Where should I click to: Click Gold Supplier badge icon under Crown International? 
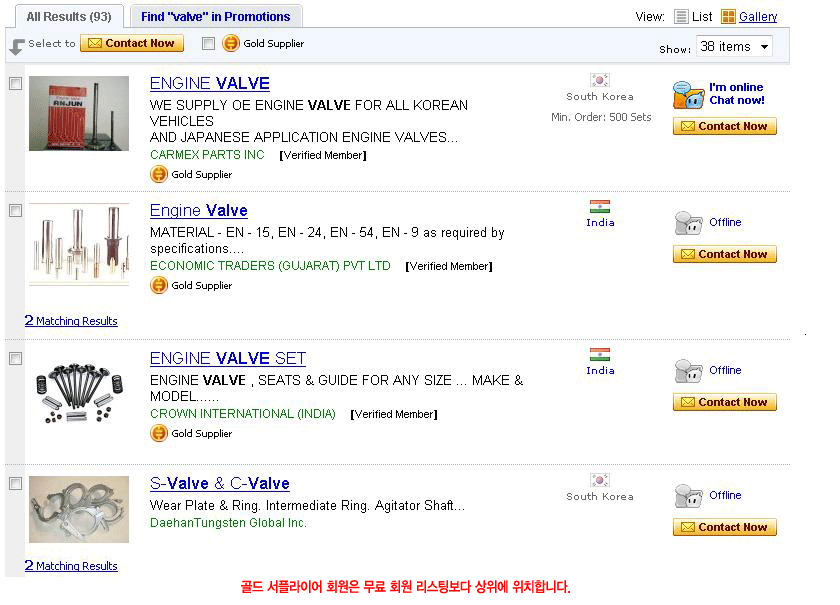159,434
